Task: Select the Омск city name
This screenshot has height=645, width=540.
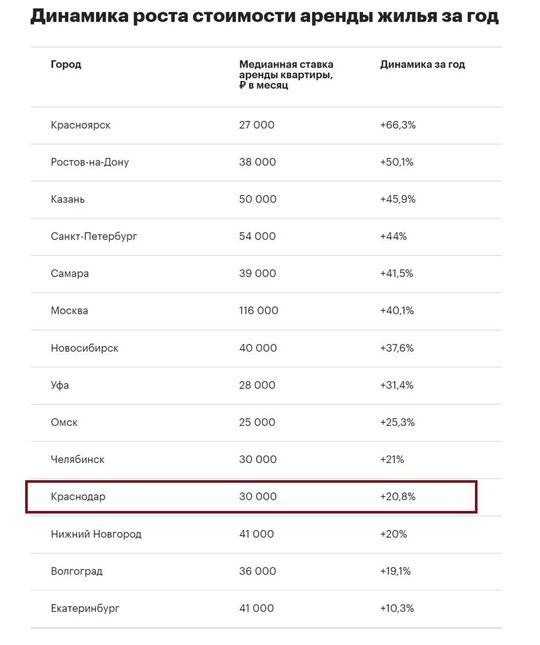Action: coord(64,422)
